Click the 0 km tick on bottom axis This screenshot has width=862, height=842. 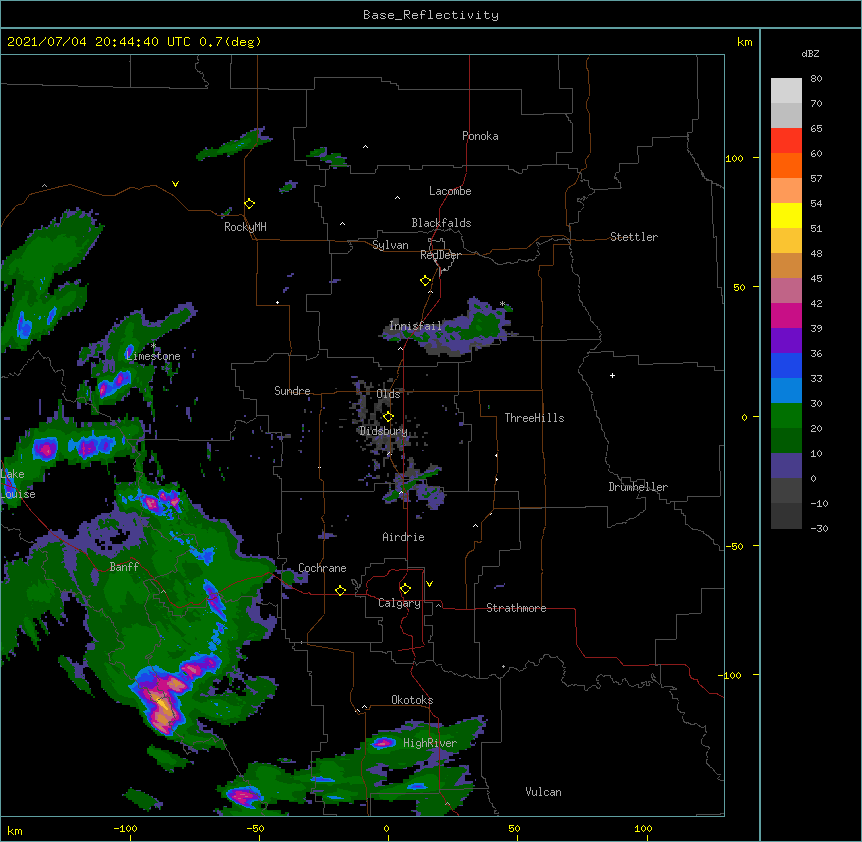[386, 829]
